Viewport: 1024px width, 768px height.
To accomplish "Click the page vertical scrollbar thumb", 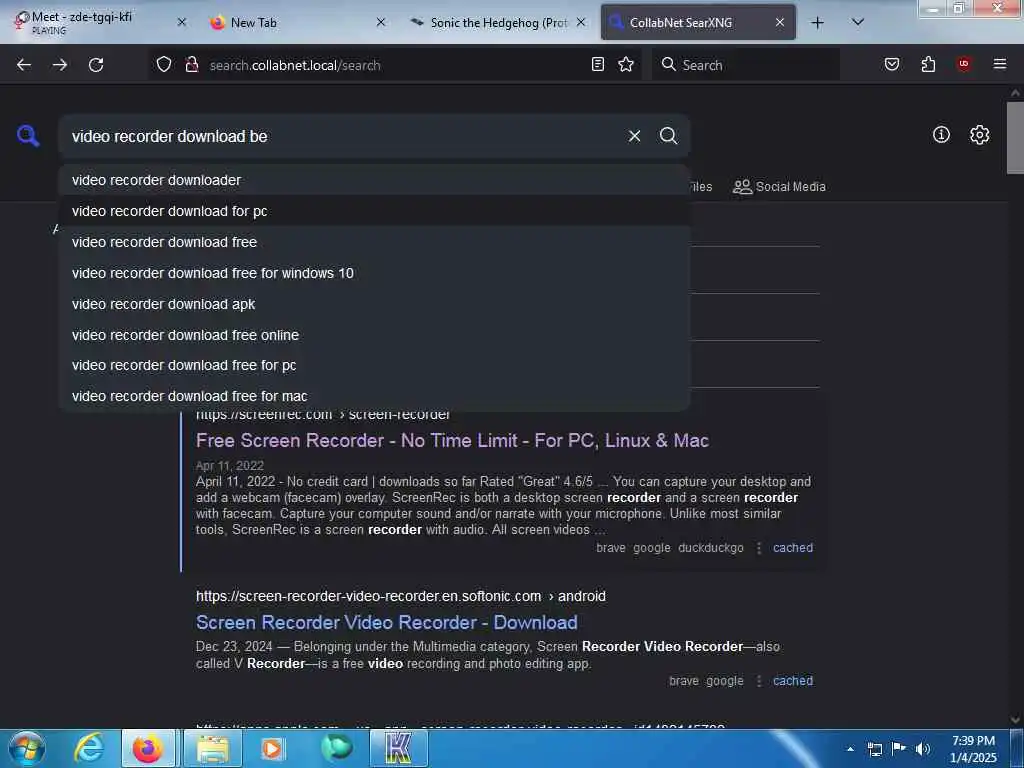I will click(1015, 138).
